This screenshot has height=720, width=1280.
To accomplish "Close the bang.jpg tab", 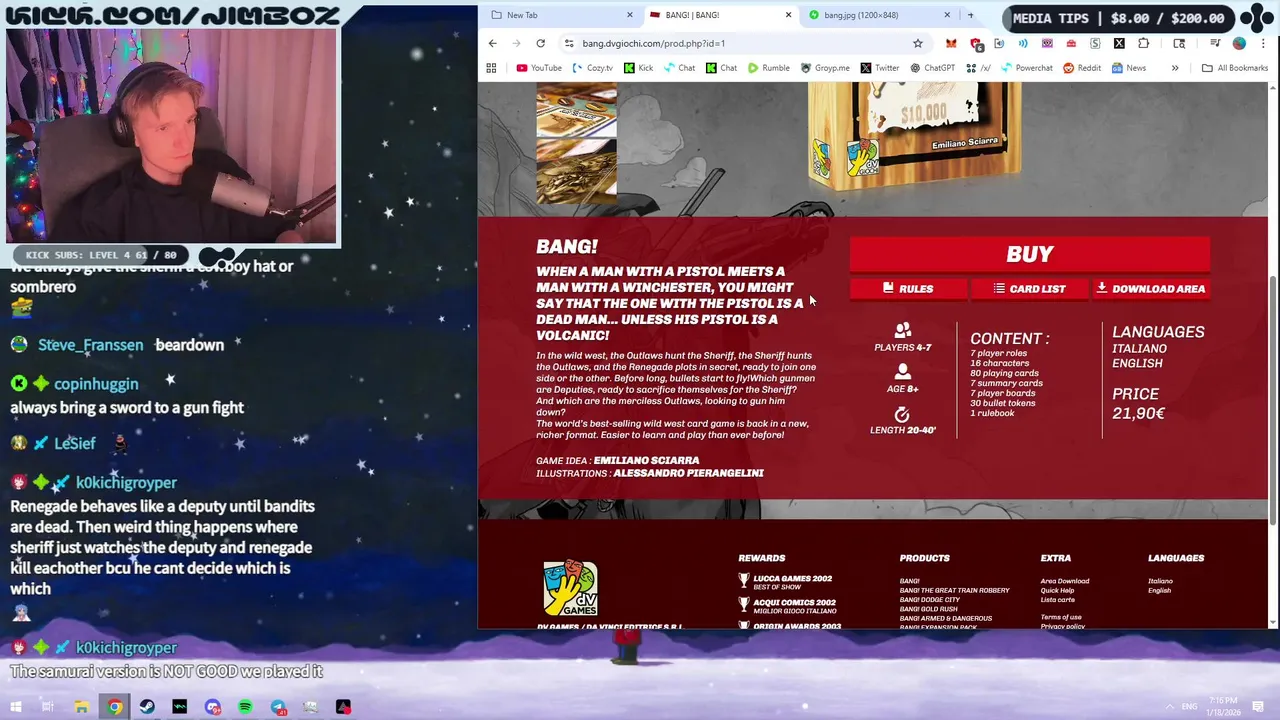I will [947, 15].
